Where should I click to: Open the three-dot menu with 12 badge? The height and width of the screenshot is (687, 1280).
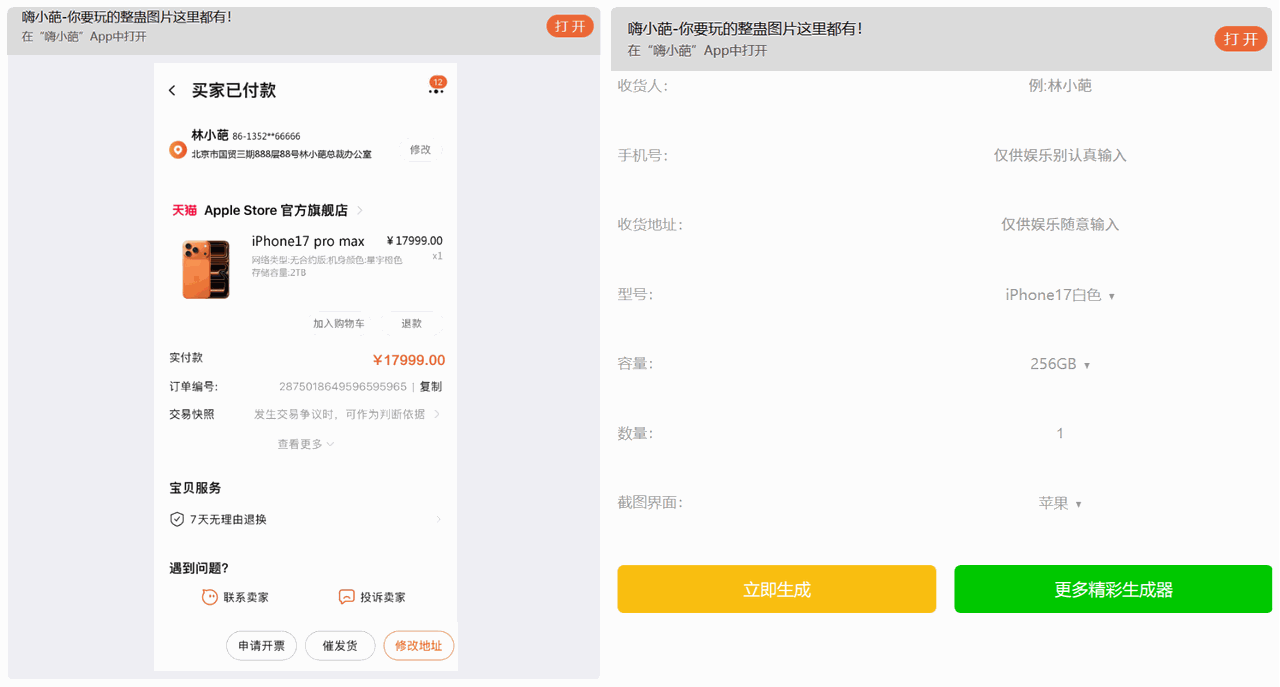[x=436, y=91]
